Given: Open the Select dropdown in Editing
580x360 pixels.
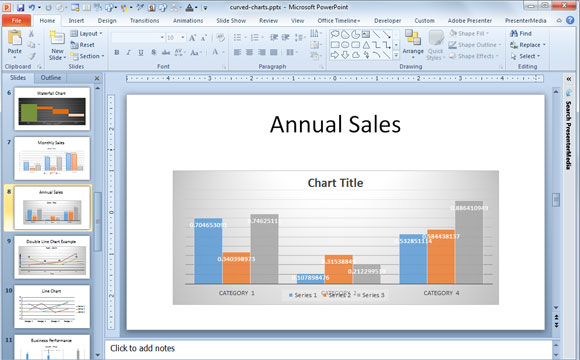Looking at the screenshot, I should (x=525, y=56).
